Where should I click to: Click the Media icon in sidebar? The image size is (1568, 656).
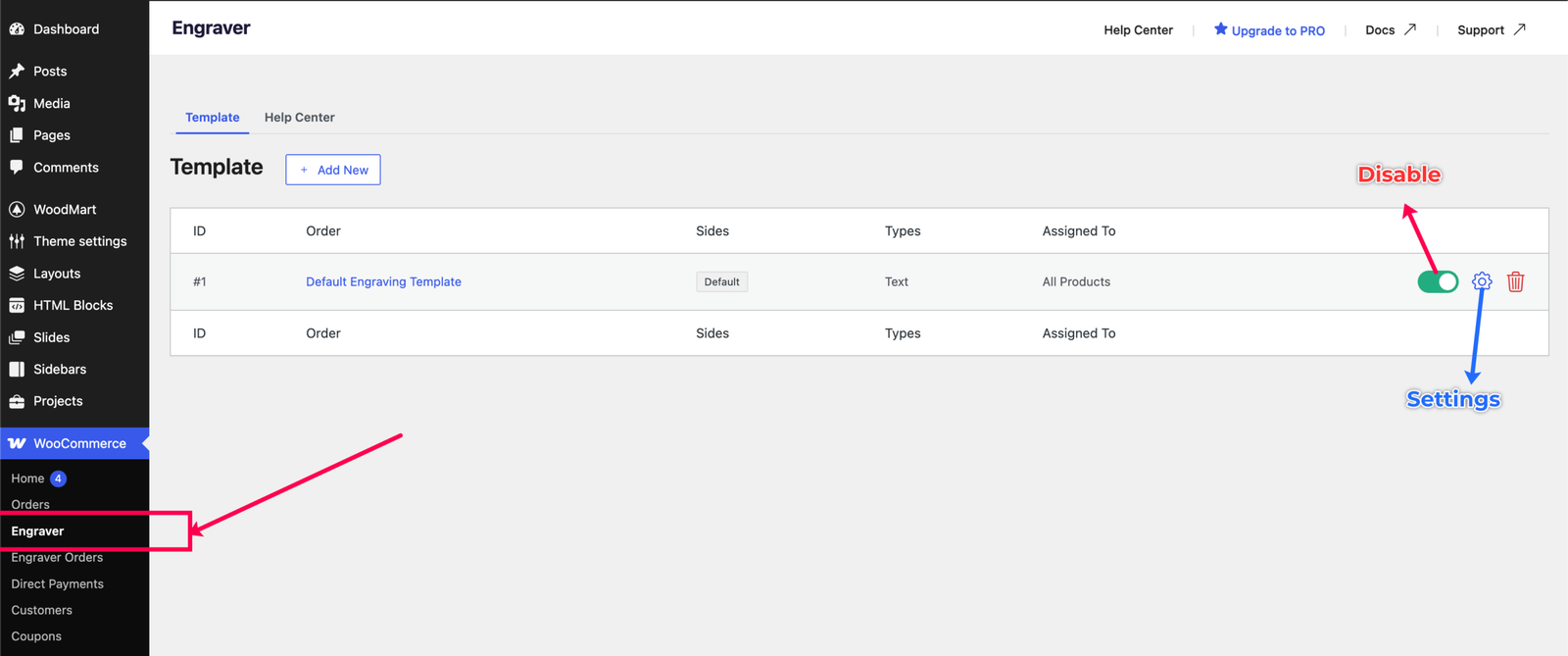[17, 103]
